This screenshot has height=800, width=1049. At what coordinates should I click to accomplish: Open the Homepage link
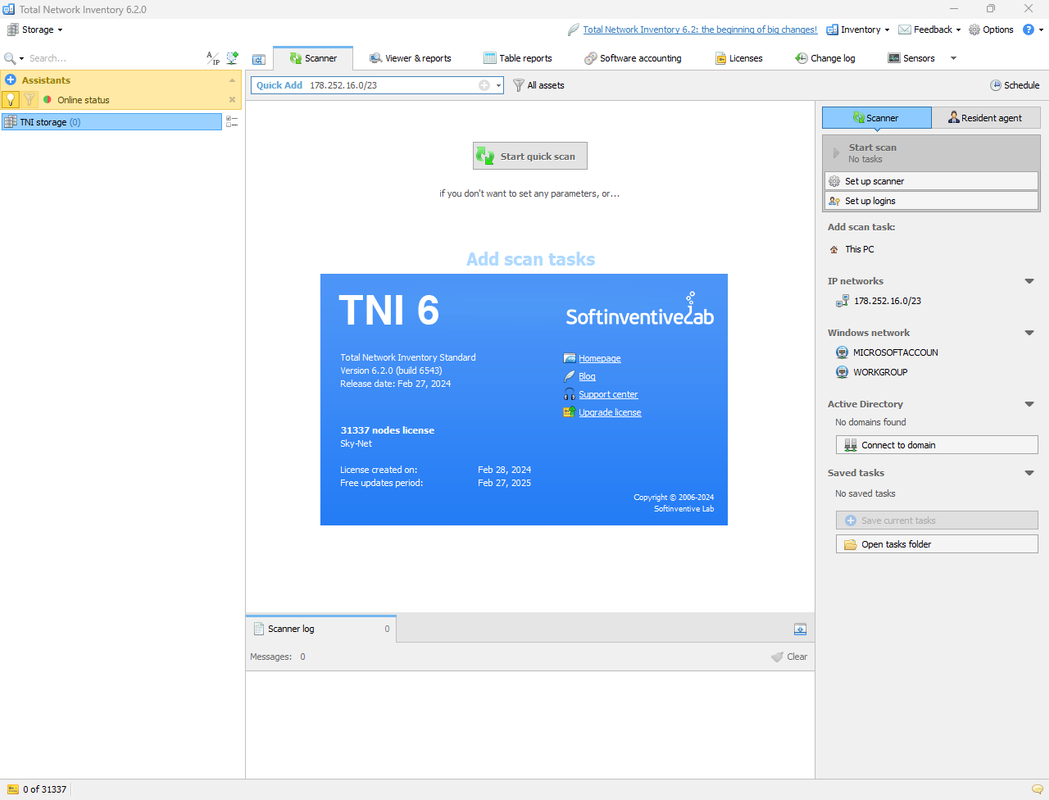599,359
